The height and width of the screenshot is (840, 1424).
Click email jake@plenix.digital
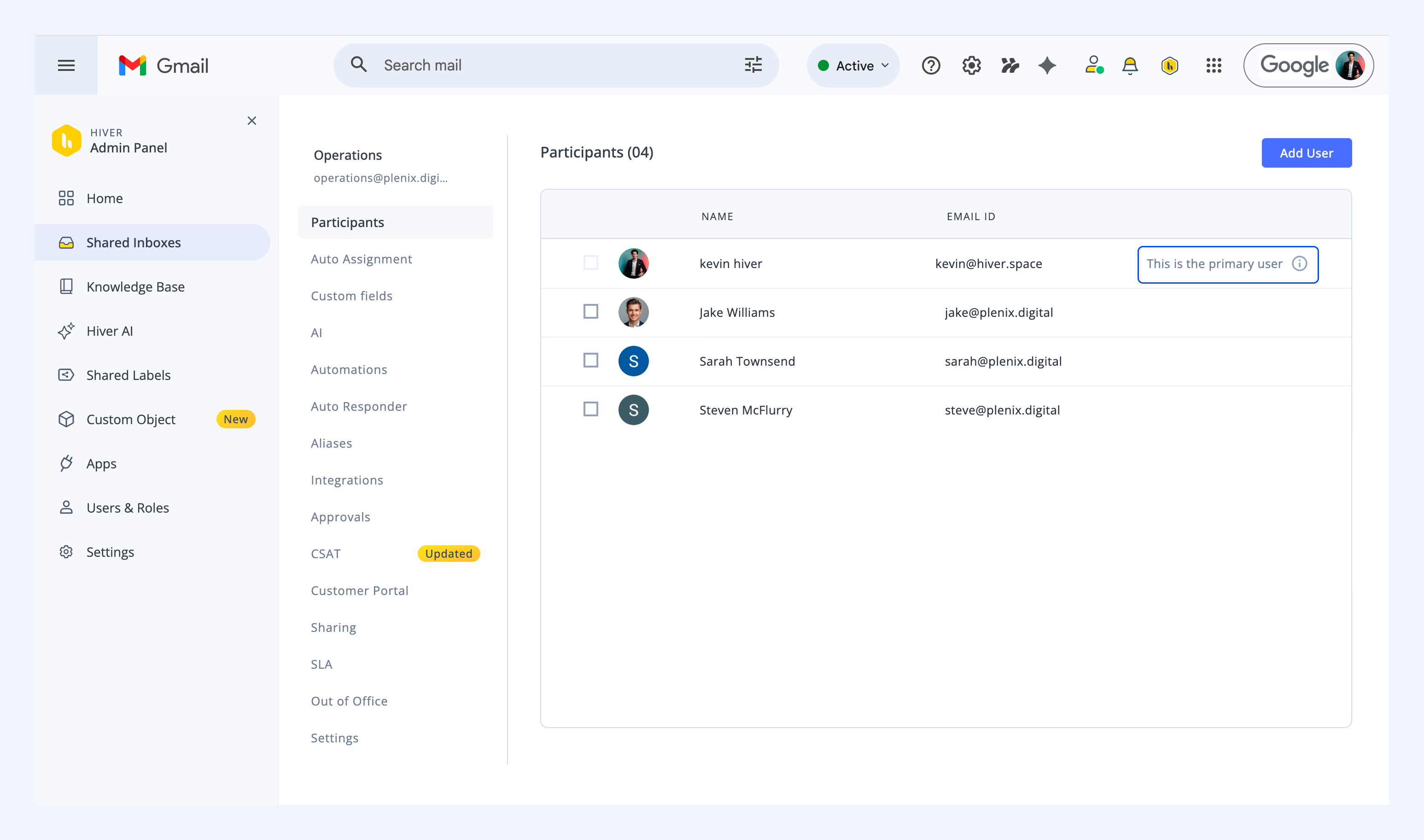pos(998,312)
